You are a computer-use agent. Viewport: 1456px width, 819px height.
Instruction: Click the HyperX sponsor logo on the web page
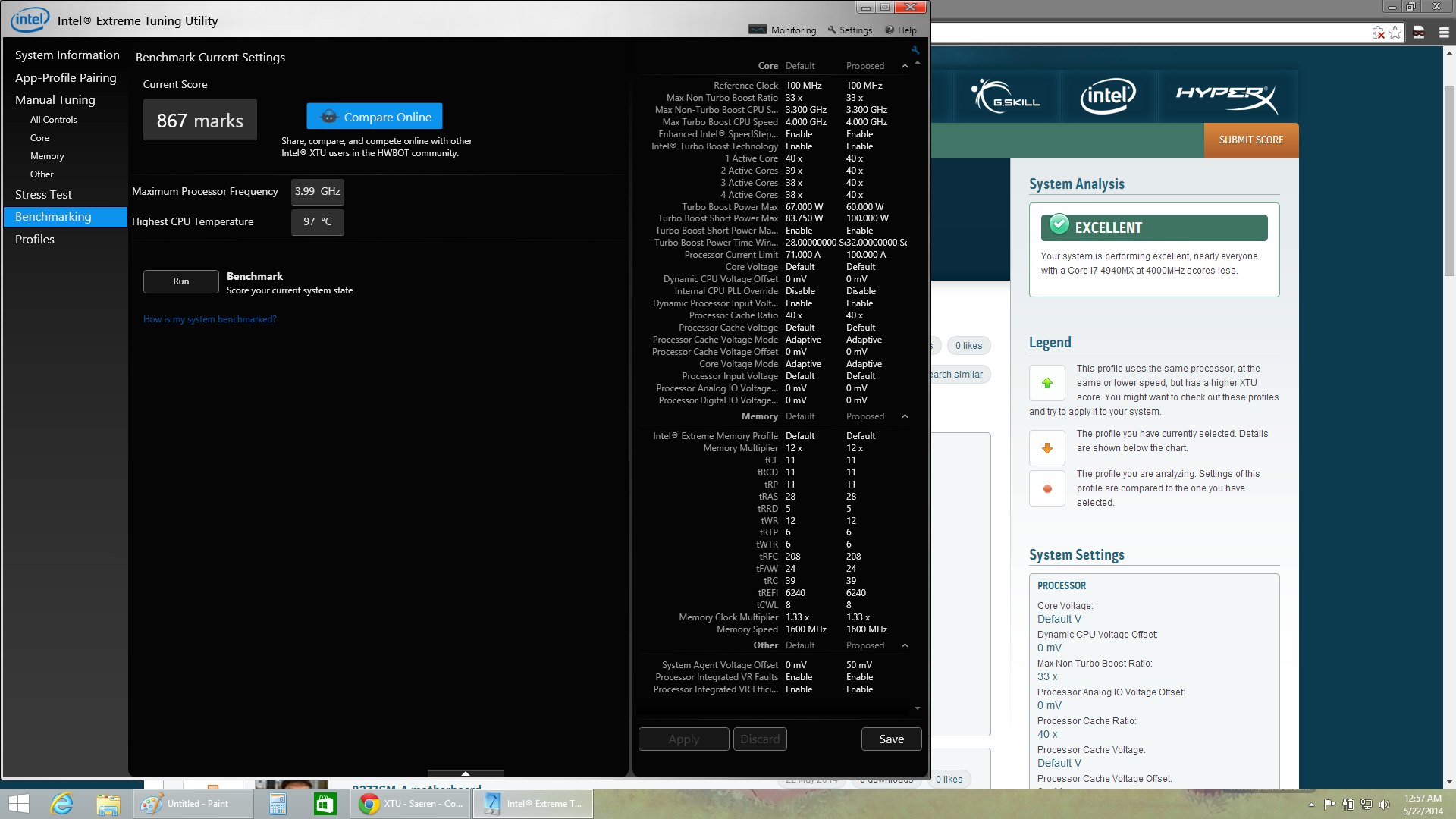click(x=1226, y=97)
